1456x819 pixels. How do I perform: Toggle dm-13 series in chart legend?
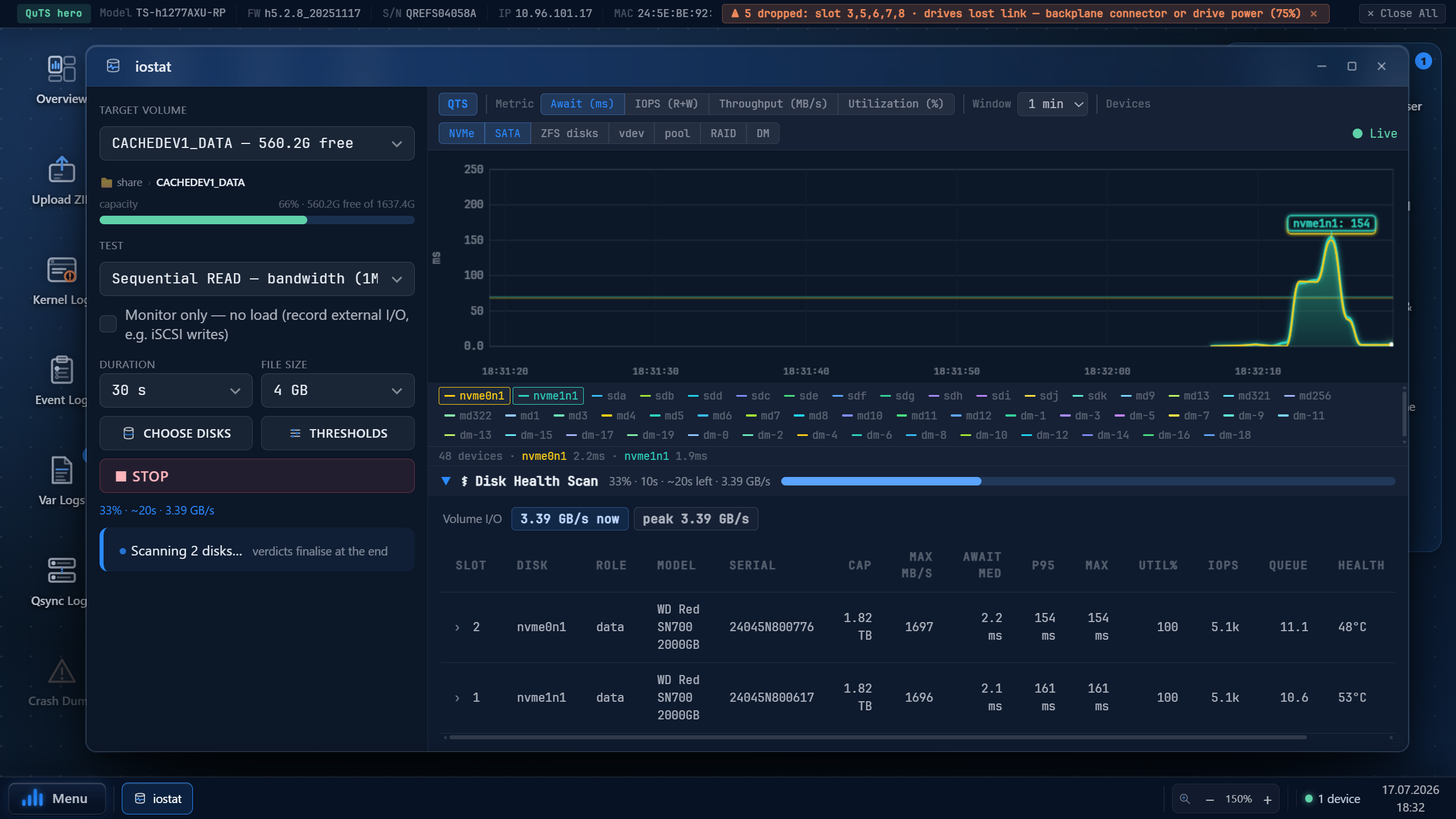coord(468,435)
